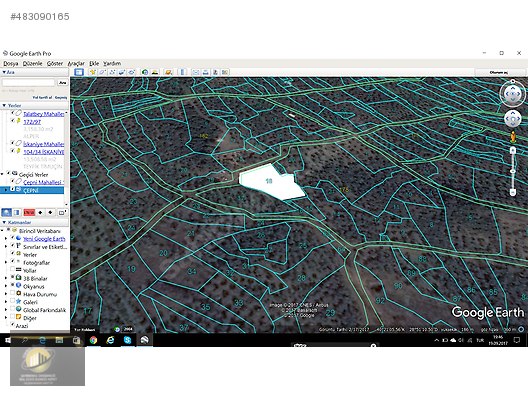
Task: Select the add path tool
Action: (112, 72)
